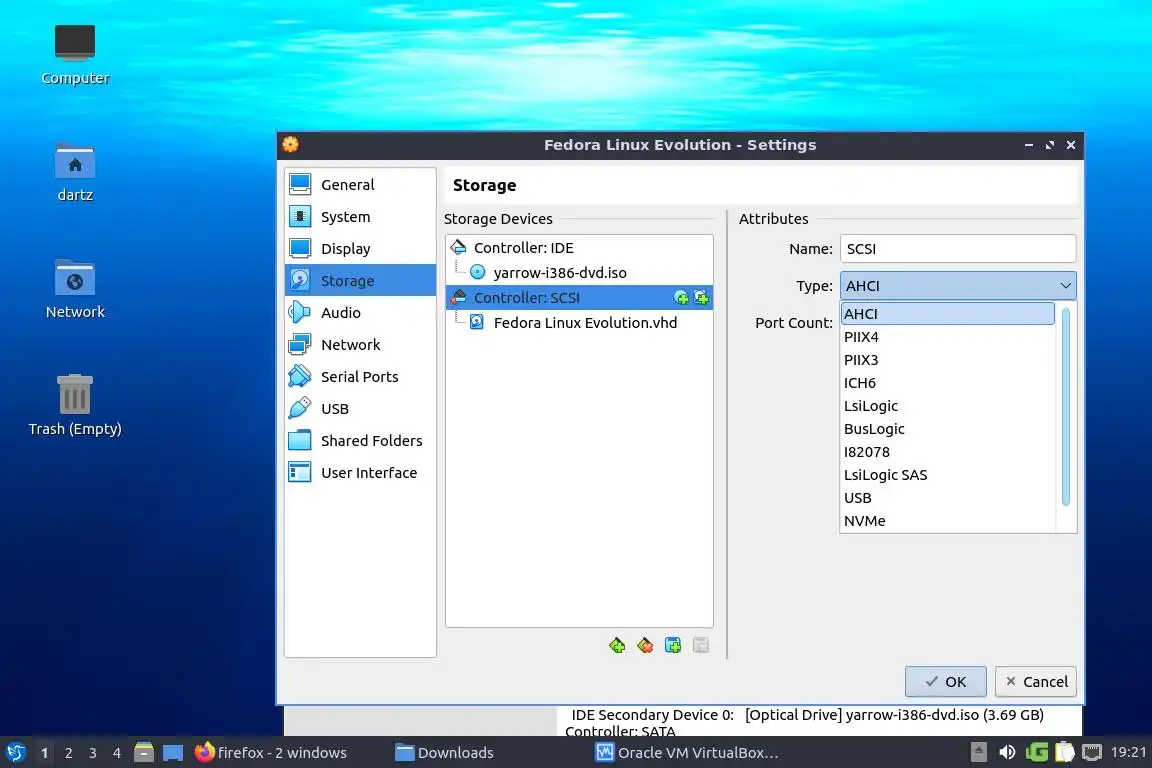
Task: Click the removable media tray icon
Action: 979,753
